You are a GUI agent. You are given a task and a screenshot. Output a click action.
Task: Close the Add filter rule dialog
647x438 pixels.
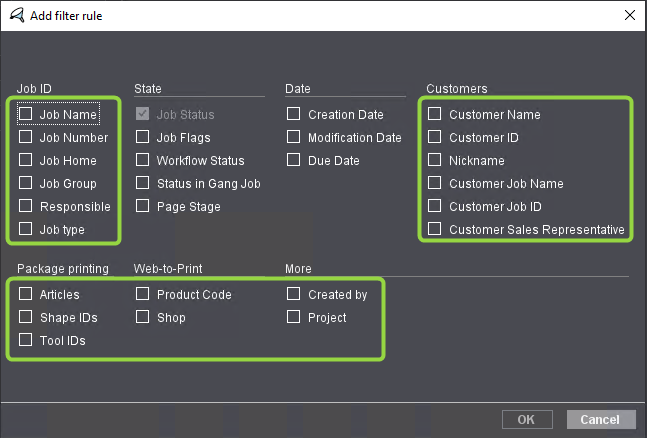point(629,15)
